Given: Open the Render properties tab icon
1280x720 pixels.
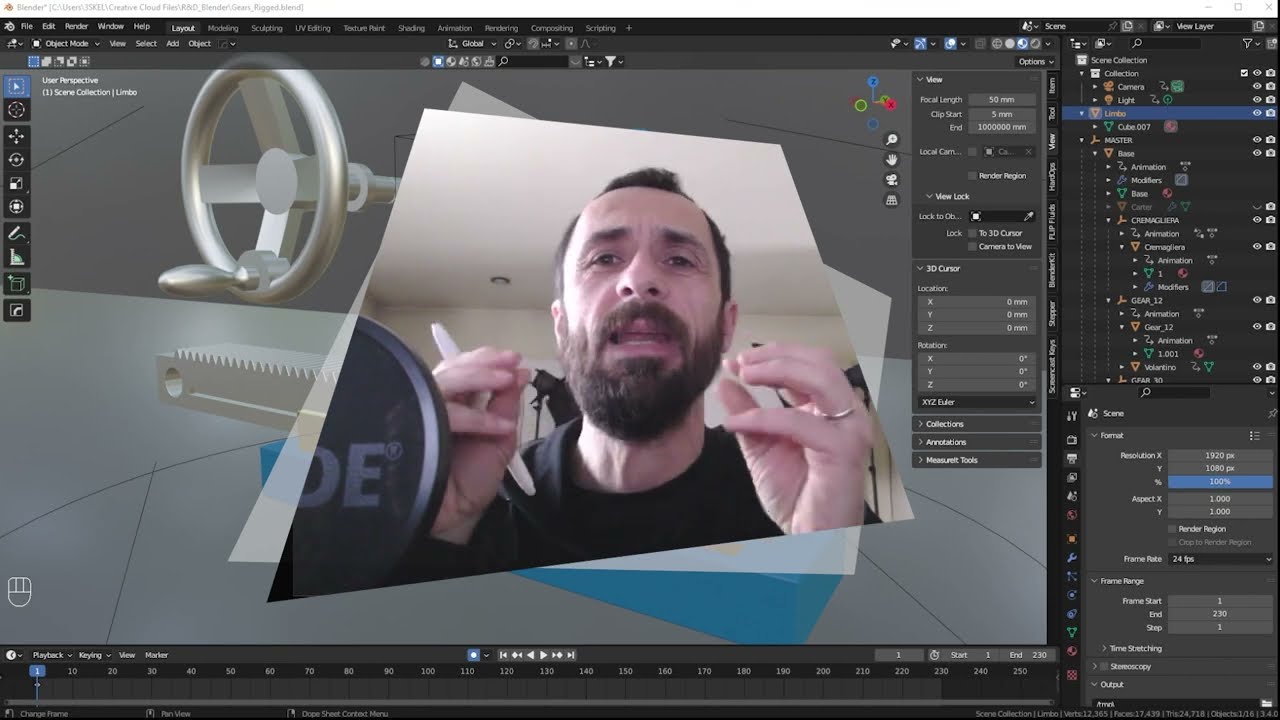Looking at the screenshot, I should tap(1072, 439).
